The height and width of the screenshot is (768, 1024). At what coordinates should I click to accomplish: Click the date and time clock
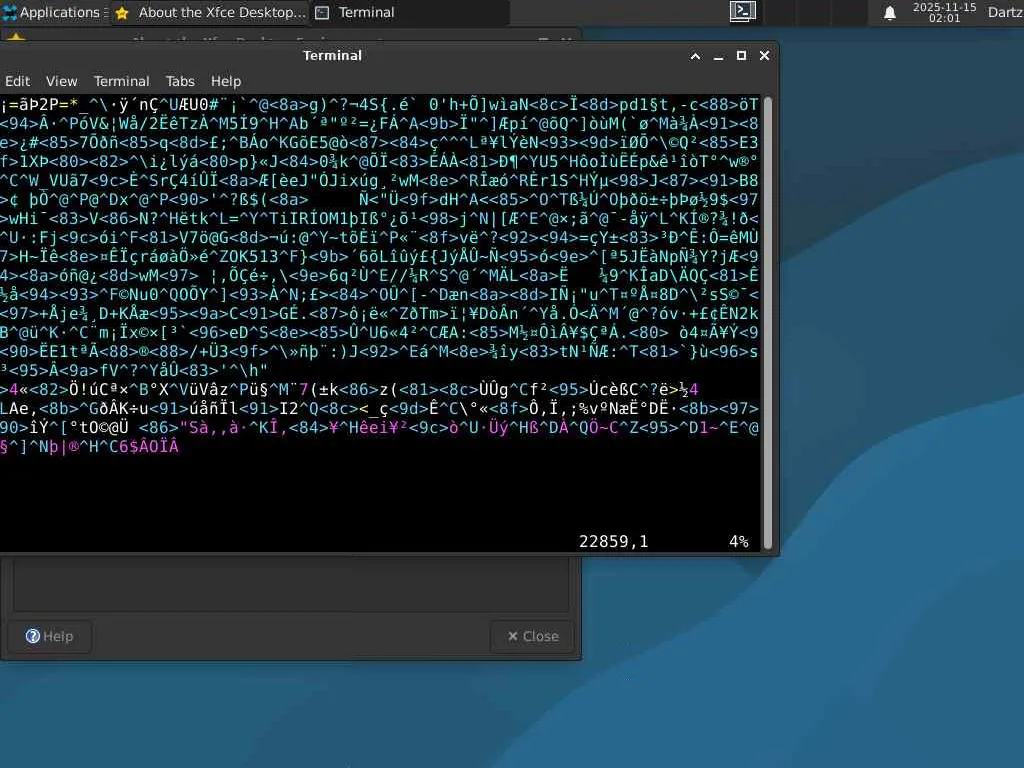[x=944, y=12]
